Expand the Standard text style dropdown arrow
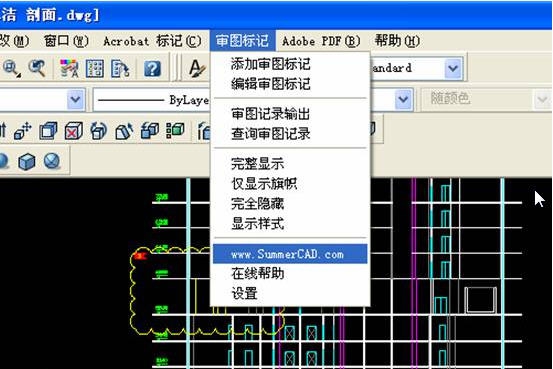 click(x=453, y=68)
